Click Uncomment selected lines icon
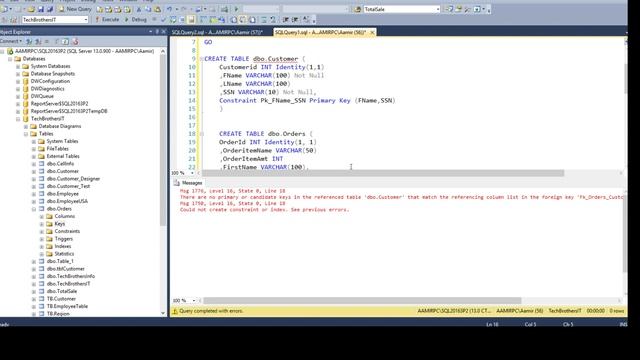The image size is (640, 360). [x=273, y=20]
